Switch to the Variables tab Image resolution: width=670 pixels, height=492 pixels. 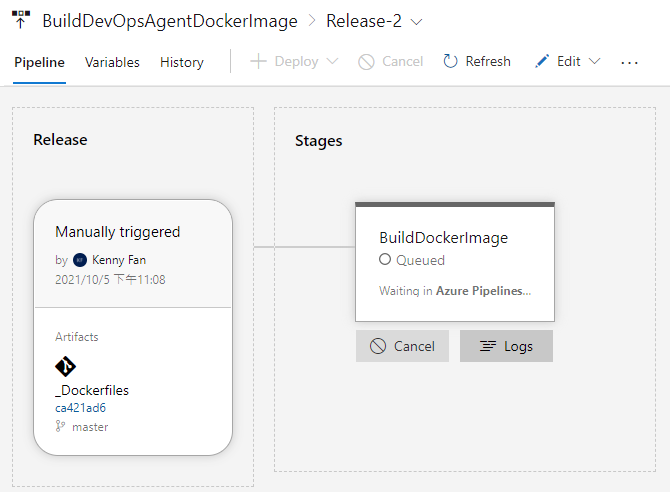click(x=112, y=62)
